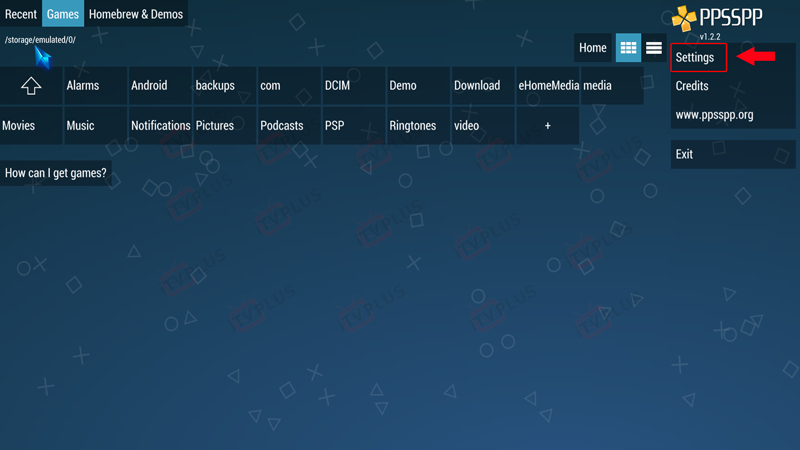Open the media folder
Image resolution: width=800 pixels, height=450 pixels.
(612, 86)
